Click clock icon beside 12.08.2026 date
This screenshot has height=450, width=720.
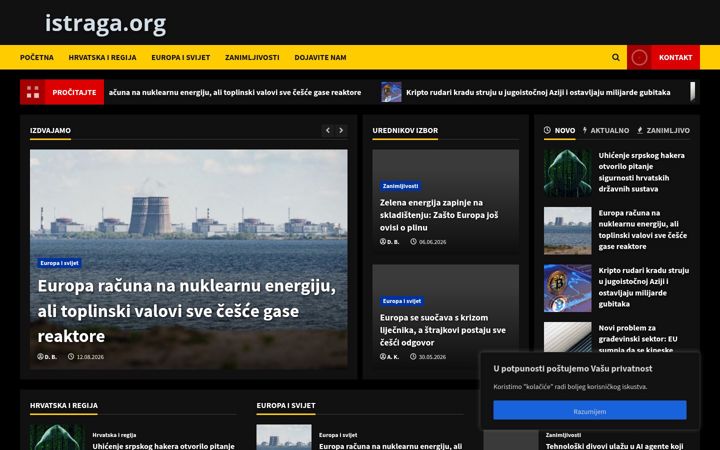[x=71, y=357]
